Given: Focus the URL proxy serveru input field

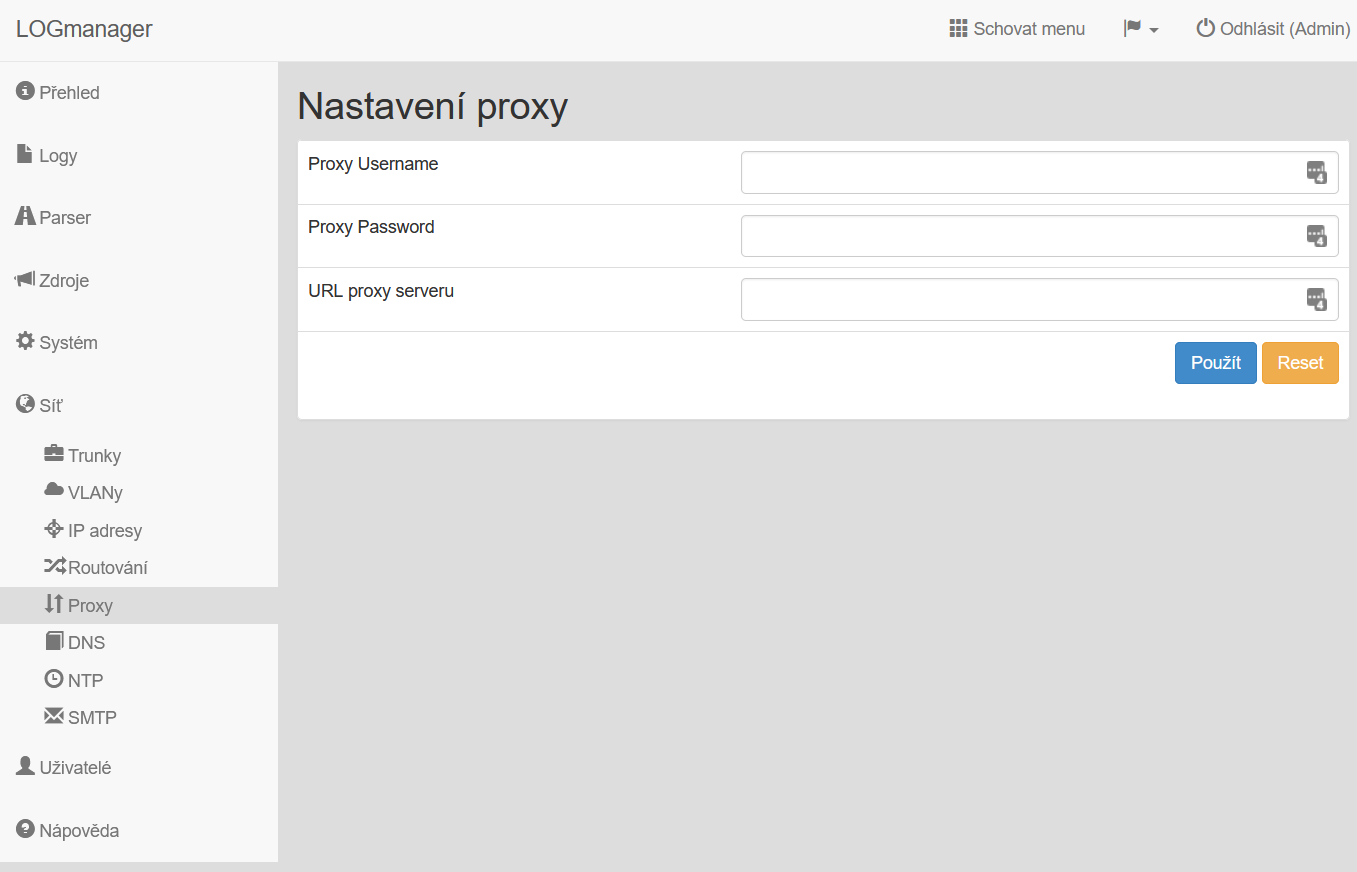Looking at the screenshot, I should pyautogui.click(x=1040, y=299).
